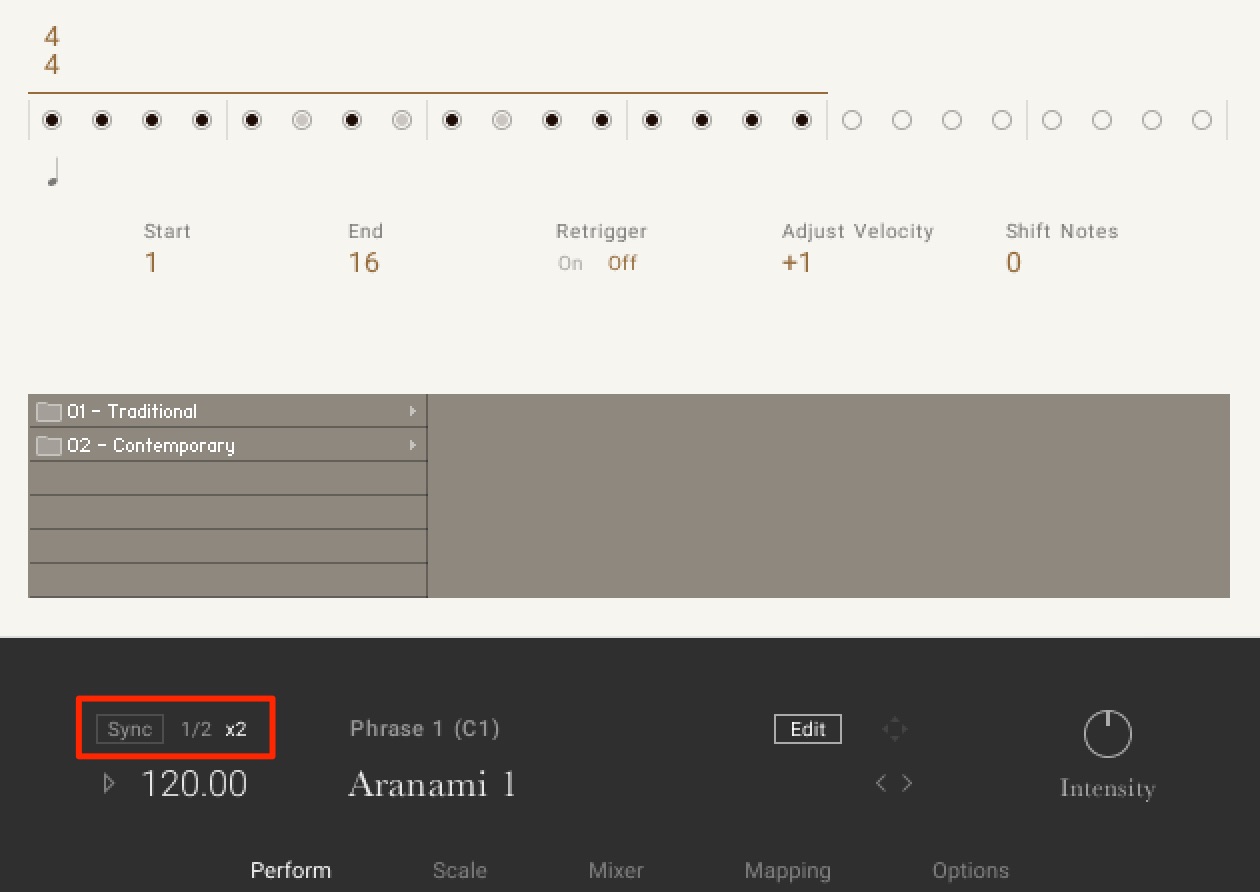Screen dimensions: 1260x892
Task: Click the time signature denominator 4
Action: pyautogui.click(x=52, y=65)
